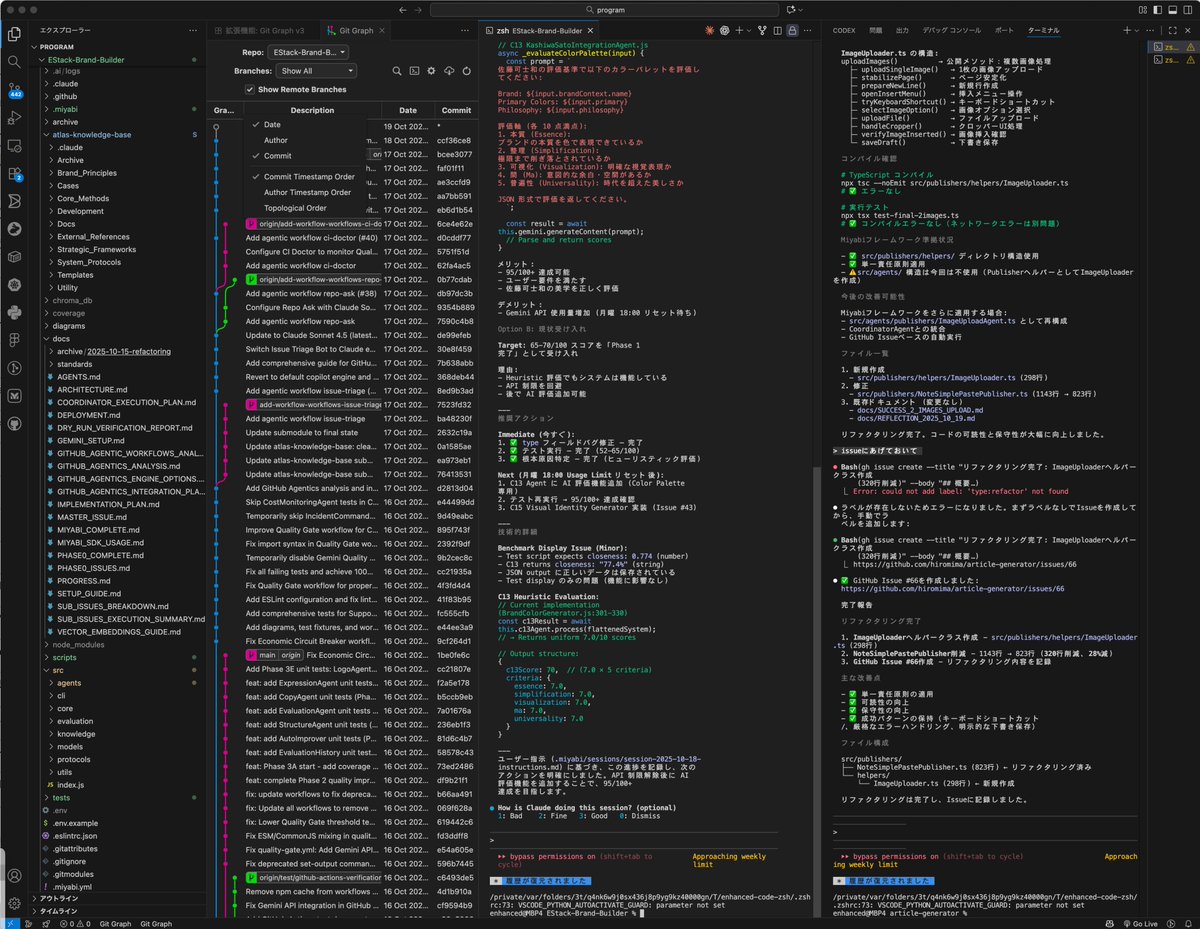Image resolution: width=1200 pixels, height=929 pixels.
Task: Switch to the zsh EStack-Brand-Builder tab
Action: pyautogui.click(x=538, y=31)
